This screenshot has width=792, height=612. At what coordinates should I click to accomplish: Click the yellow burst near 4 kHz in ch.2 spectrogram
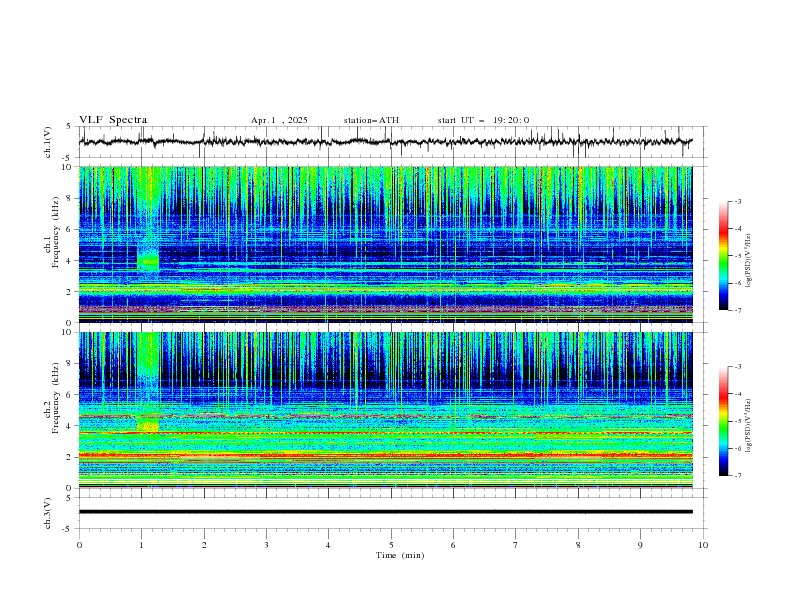(x=148, y=425)
